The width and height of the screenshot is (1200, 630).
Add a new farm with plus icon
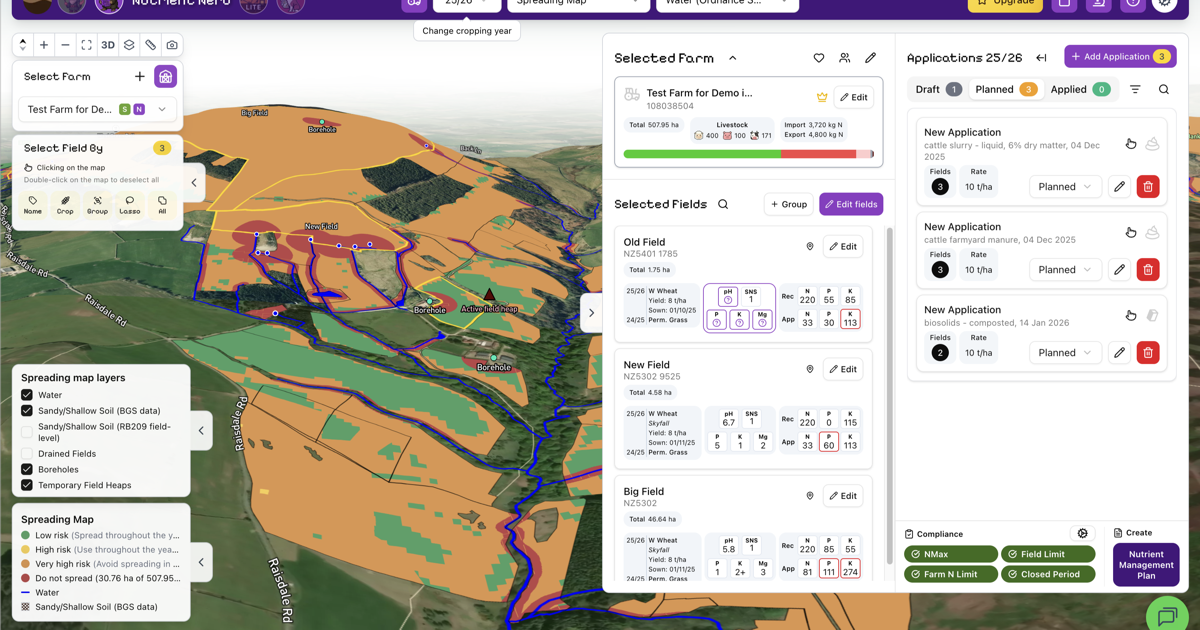pos(139,76)
